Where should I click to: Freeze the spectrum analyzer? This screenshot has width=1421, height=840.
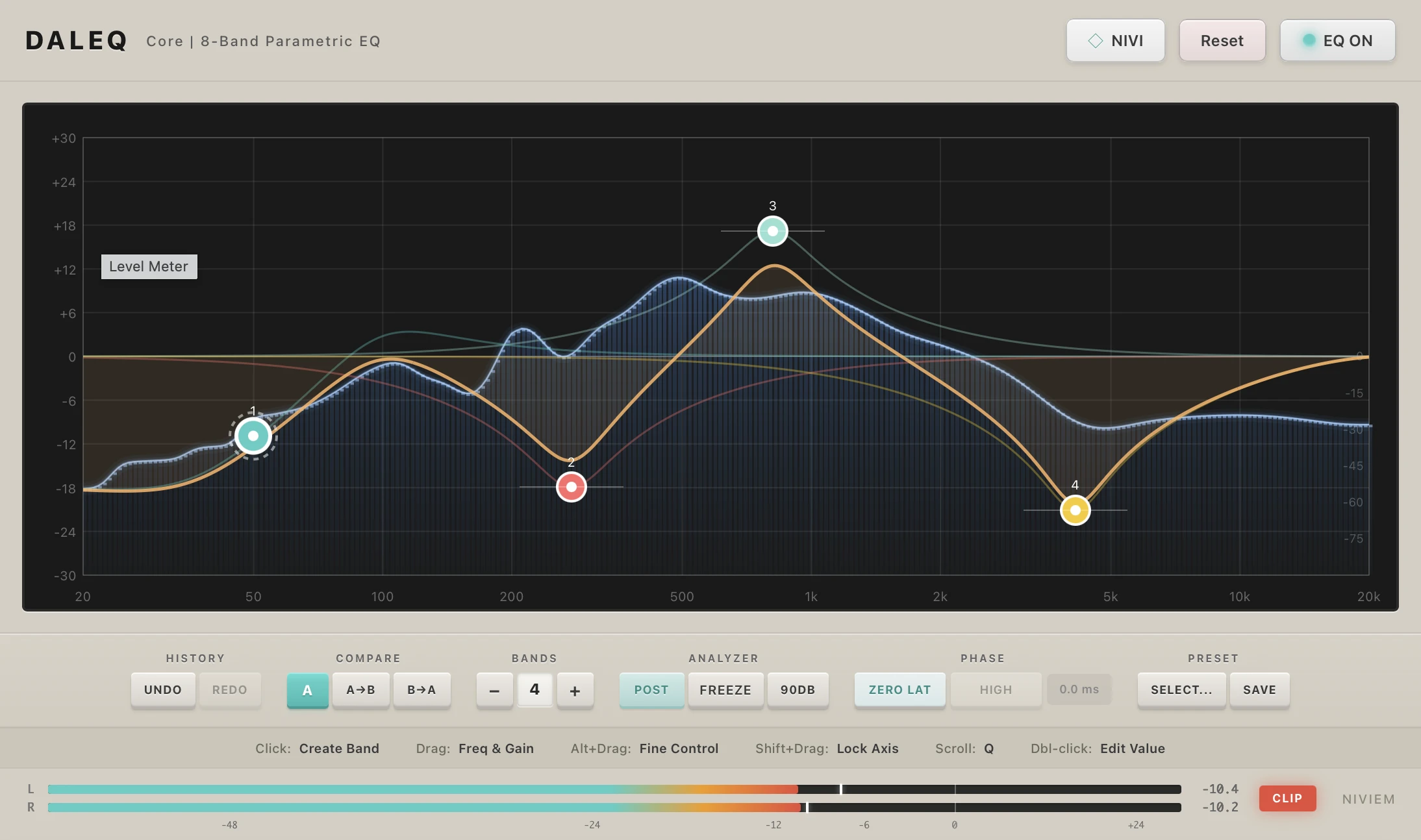coord(725,690)
